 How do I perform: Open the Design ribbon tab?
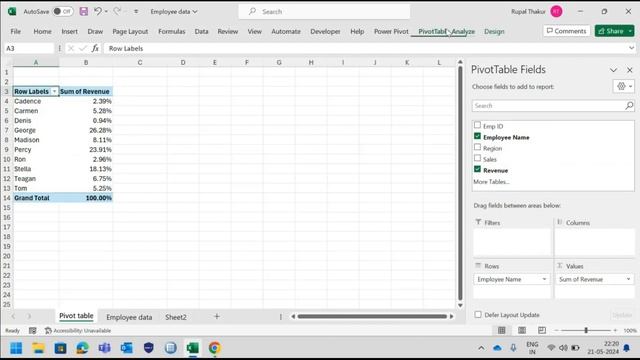pos(494,31)
